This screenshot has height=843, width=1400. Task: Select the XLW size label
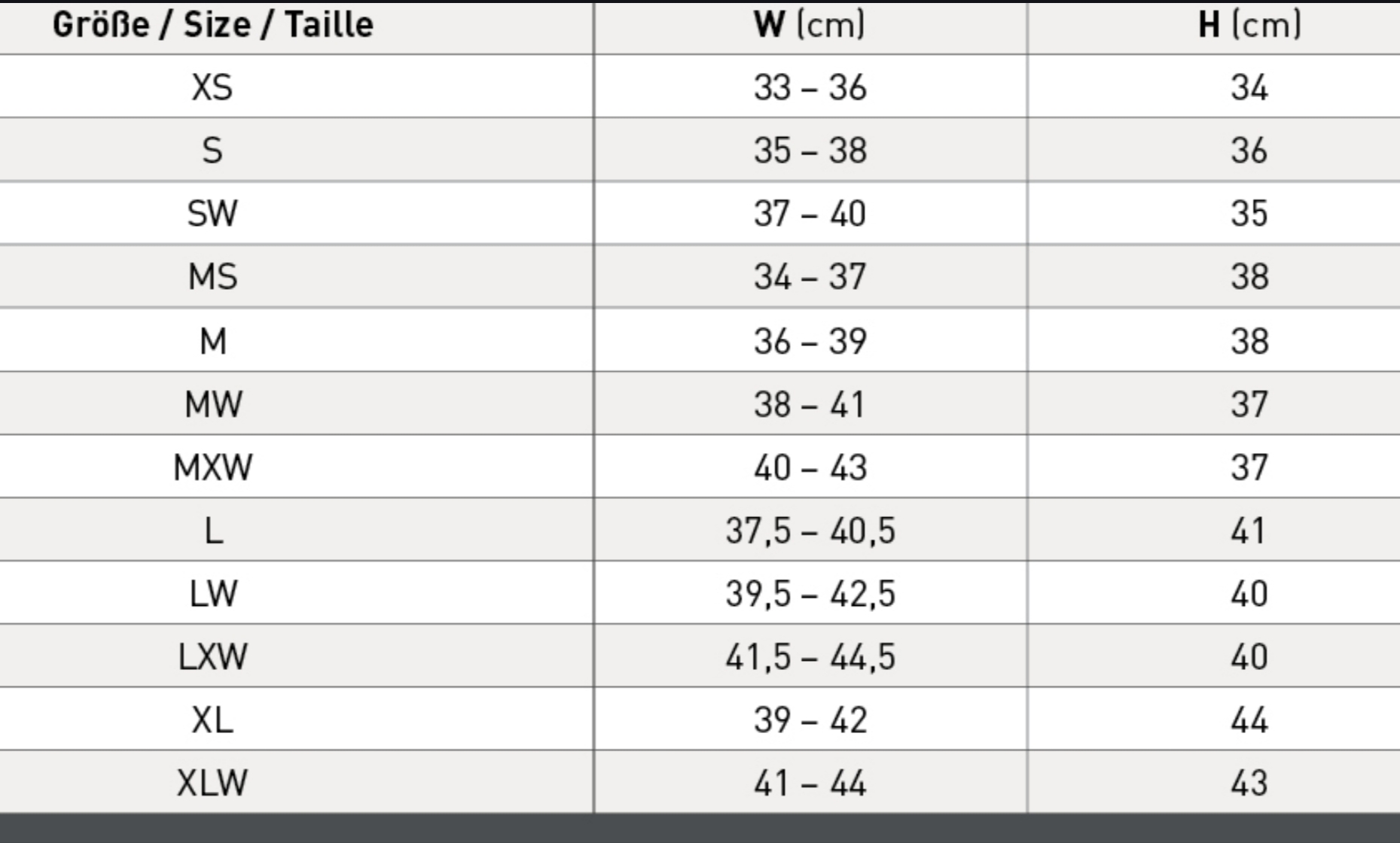212,783
